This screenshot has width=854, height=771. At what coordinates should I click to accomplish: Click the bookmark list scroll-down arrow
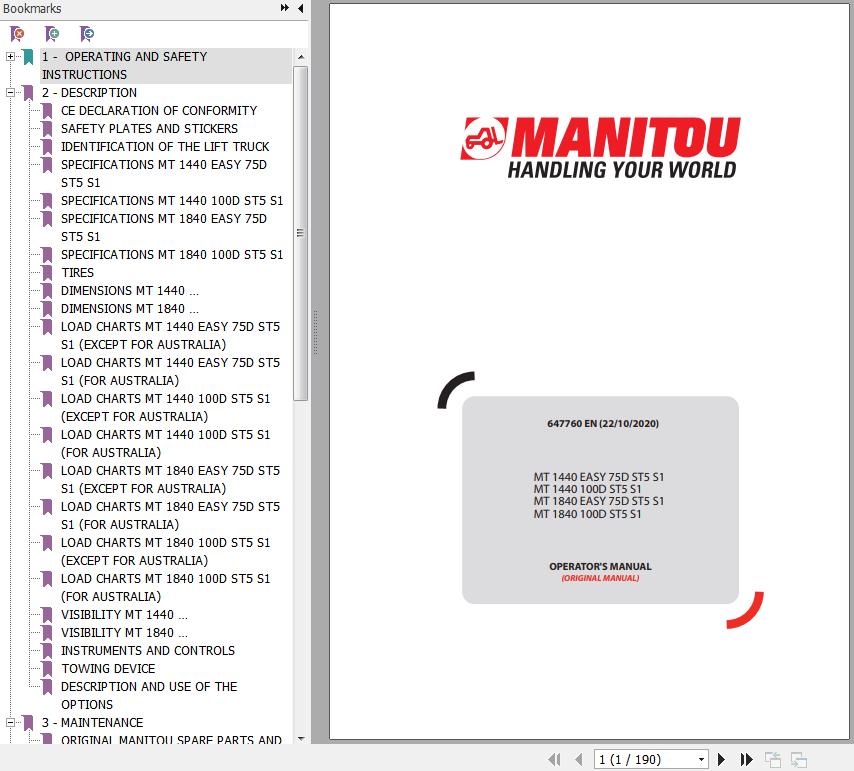point(301,739)
